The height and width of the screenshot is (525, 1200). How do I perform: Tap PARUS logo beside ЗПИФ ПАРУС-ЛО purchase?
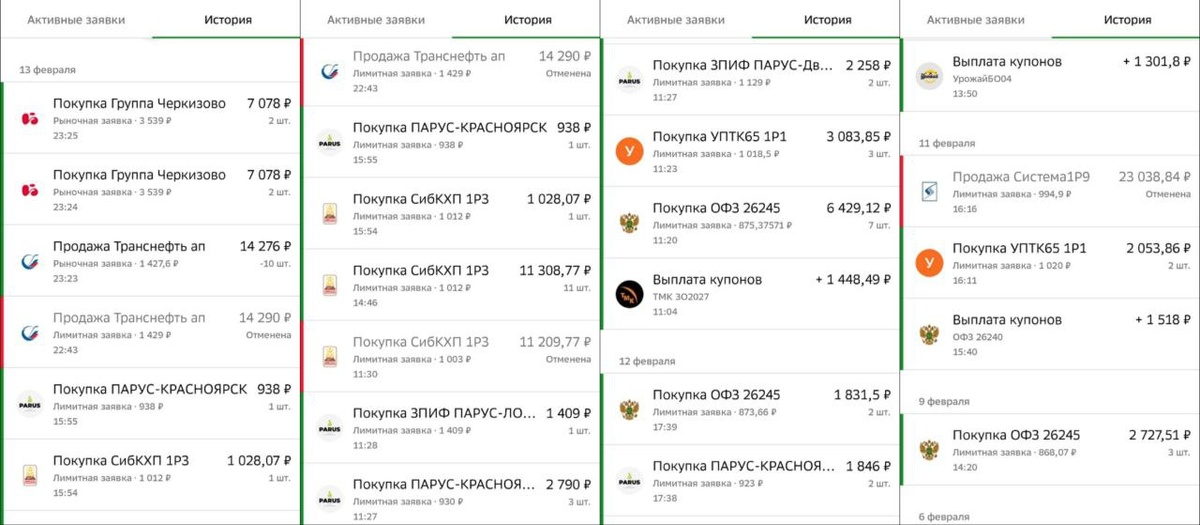click(330, 427)
